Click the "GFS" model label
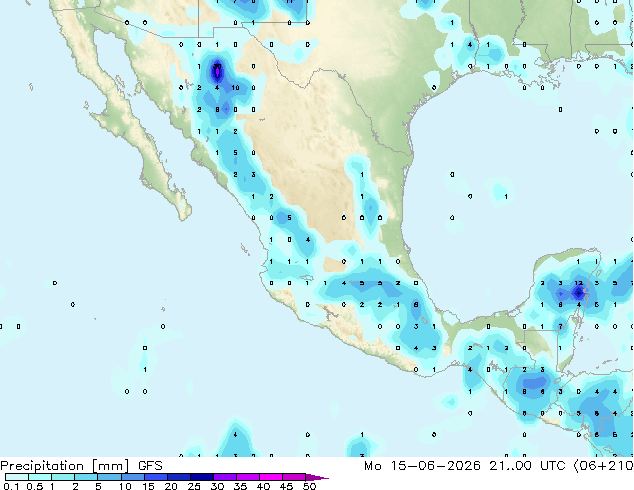This screenshot has height=490, width=634. (x=150, y=466)
